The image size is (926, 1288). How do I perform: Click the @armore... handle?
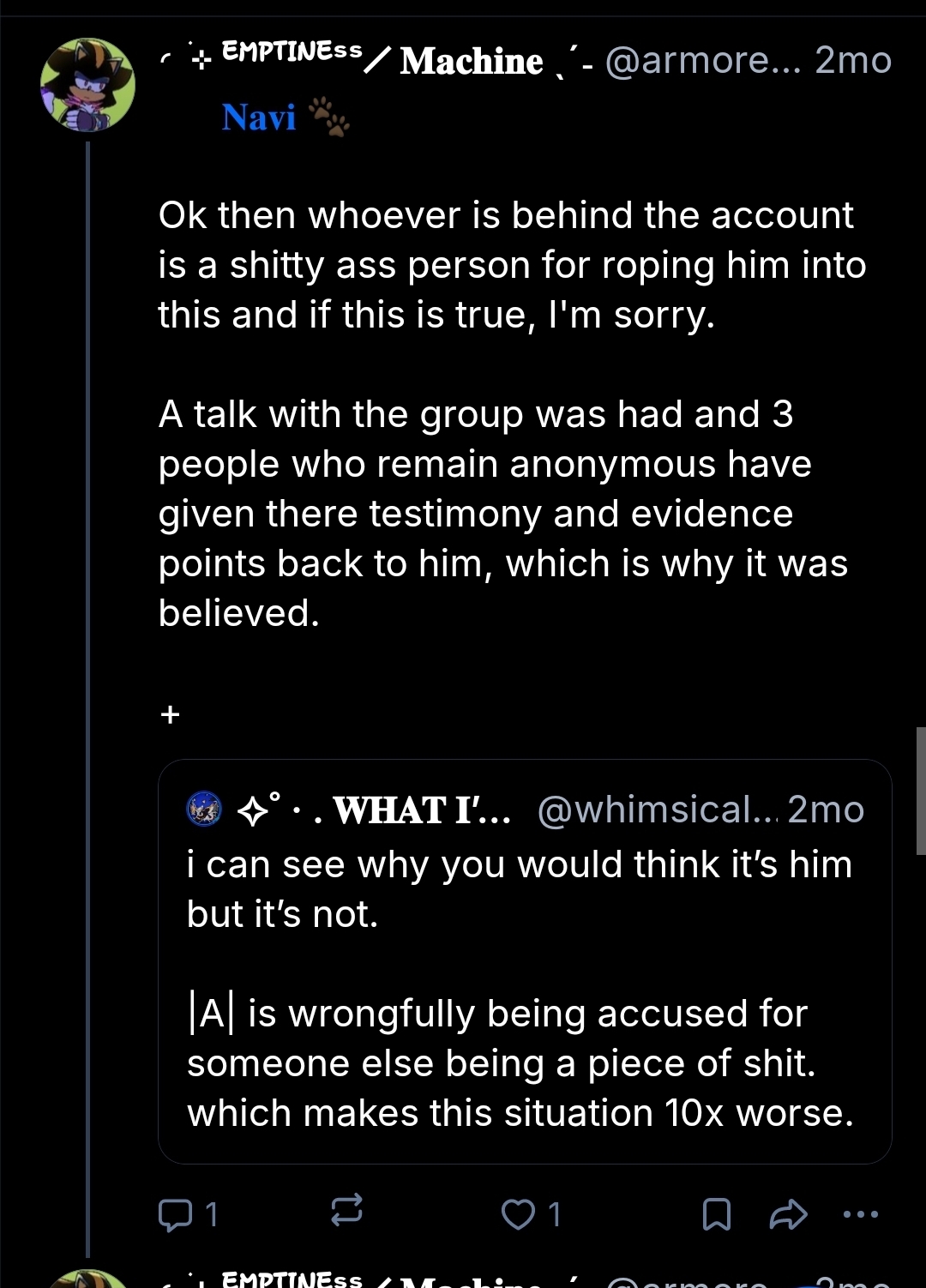pyautogui.click(x=702, y=60)
